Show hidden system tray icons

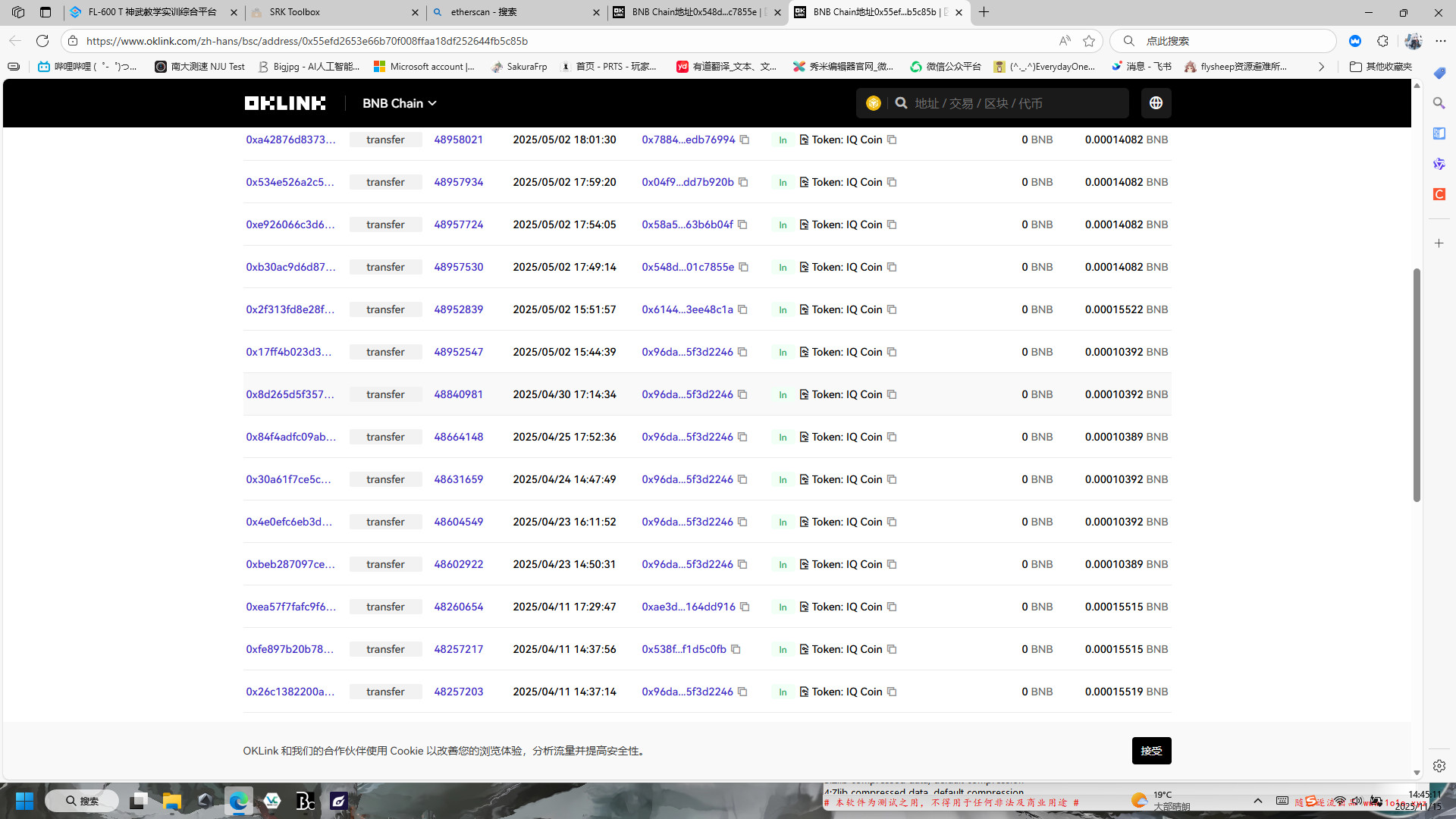[1257, 801]
